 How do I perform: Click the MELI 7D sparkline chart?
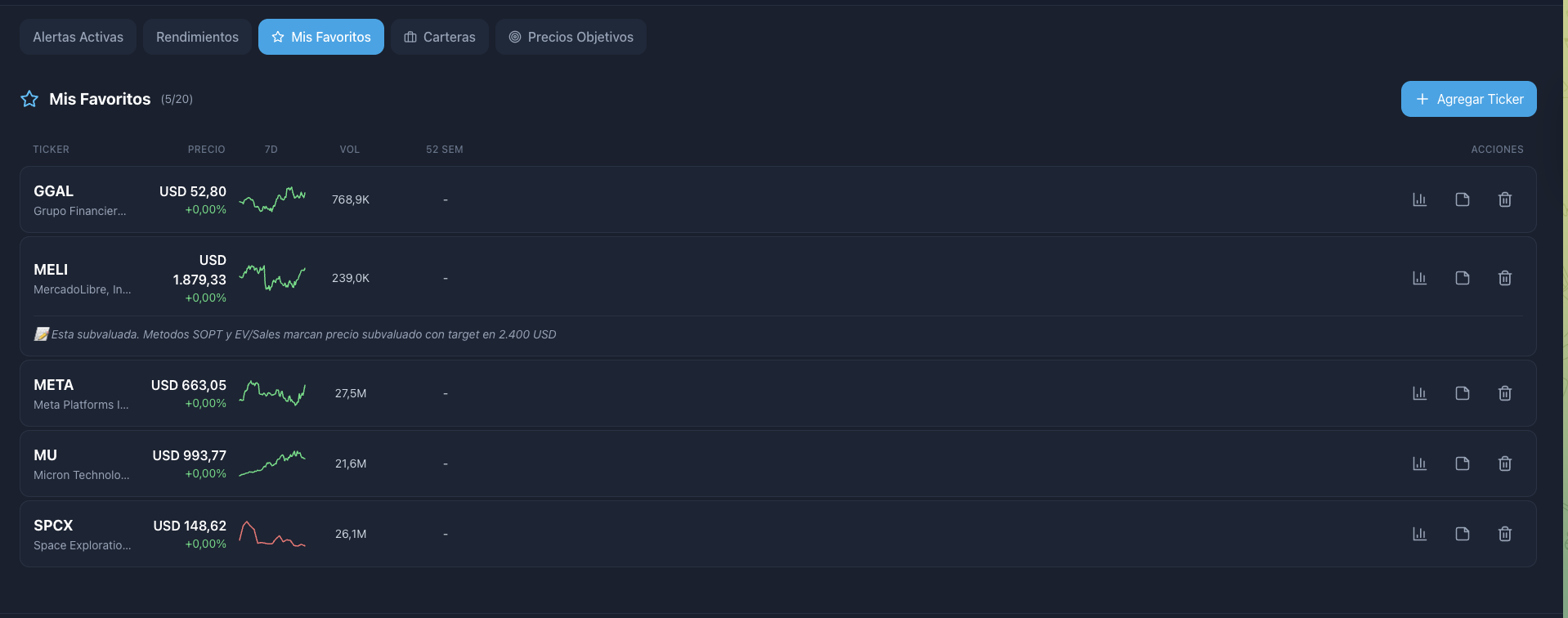(272, 278)
